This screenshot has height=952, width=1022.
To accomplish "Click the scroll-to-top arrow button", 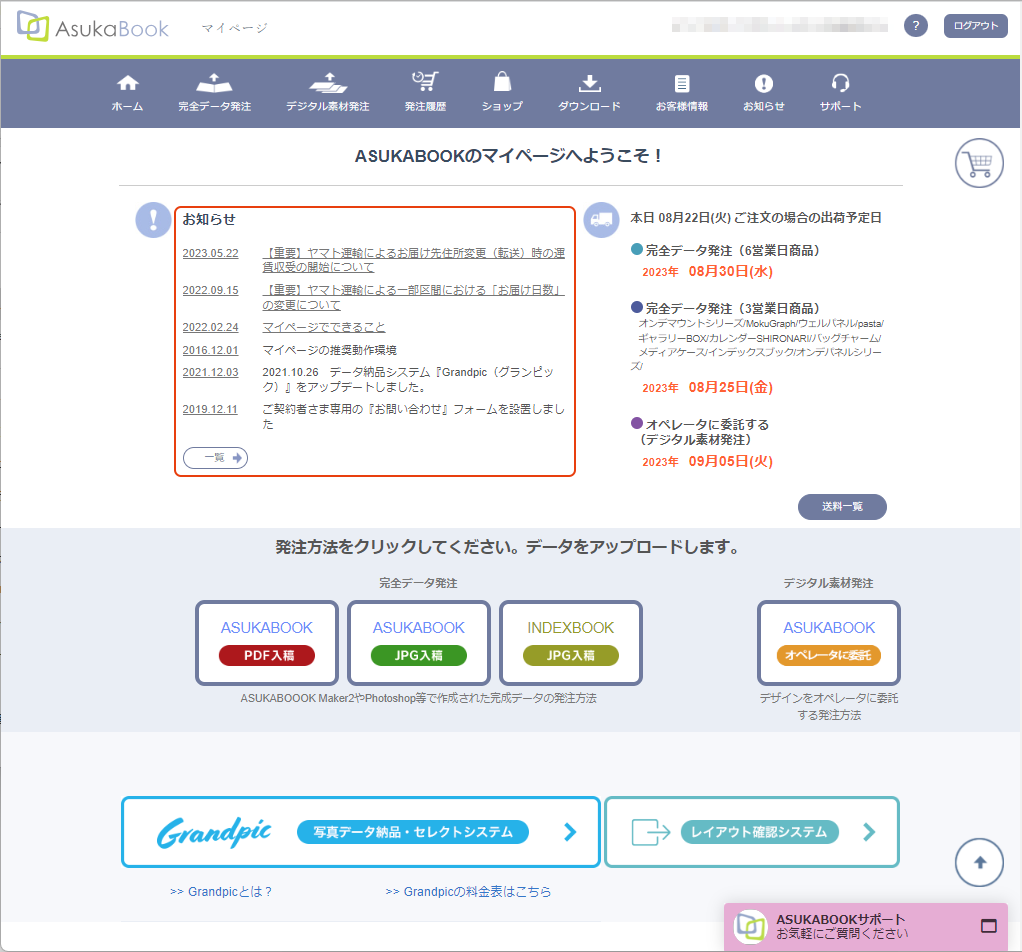I will (979, 862).
